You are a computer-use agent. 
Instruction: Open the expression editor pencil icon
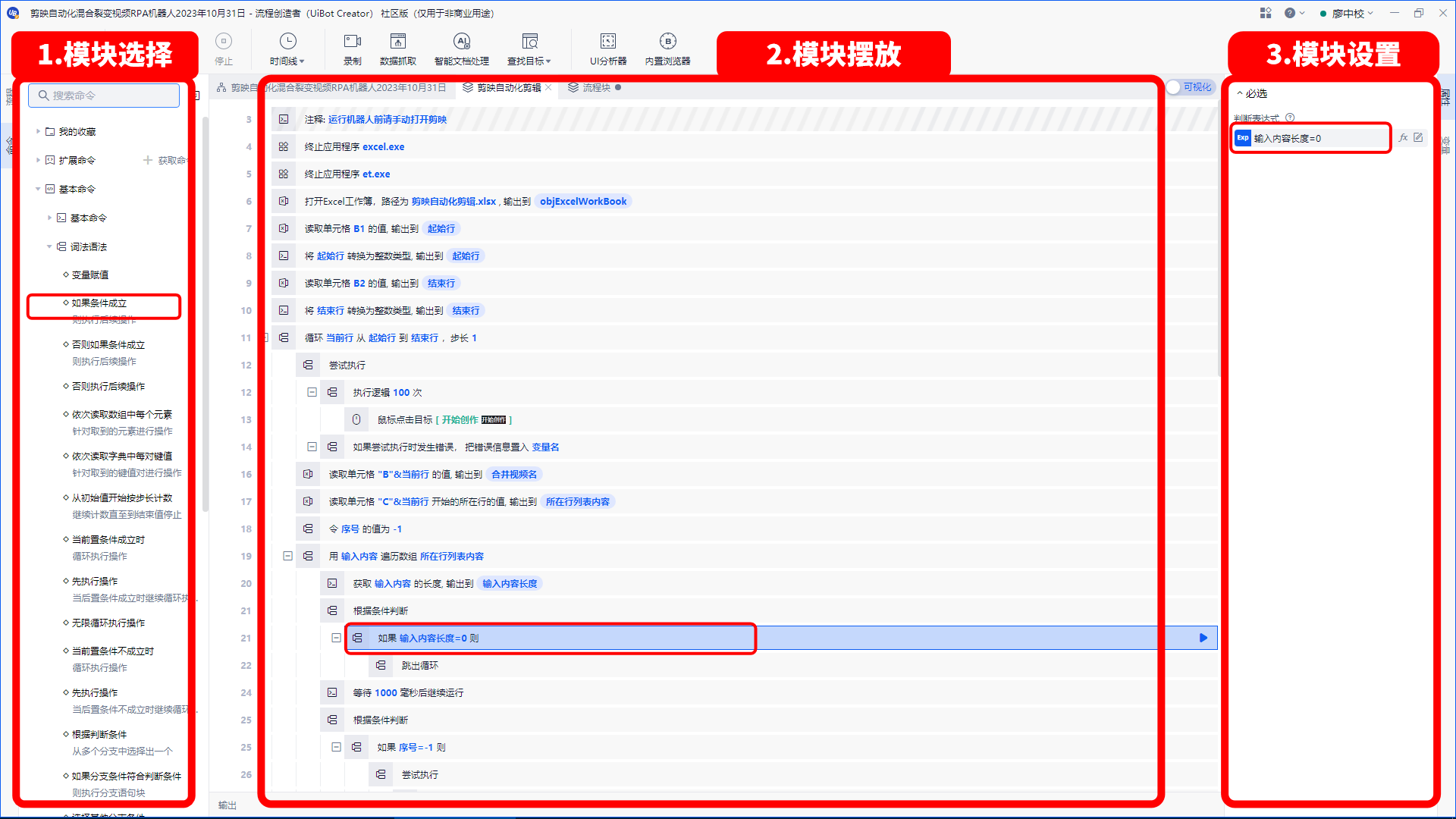pos(1418,138)
